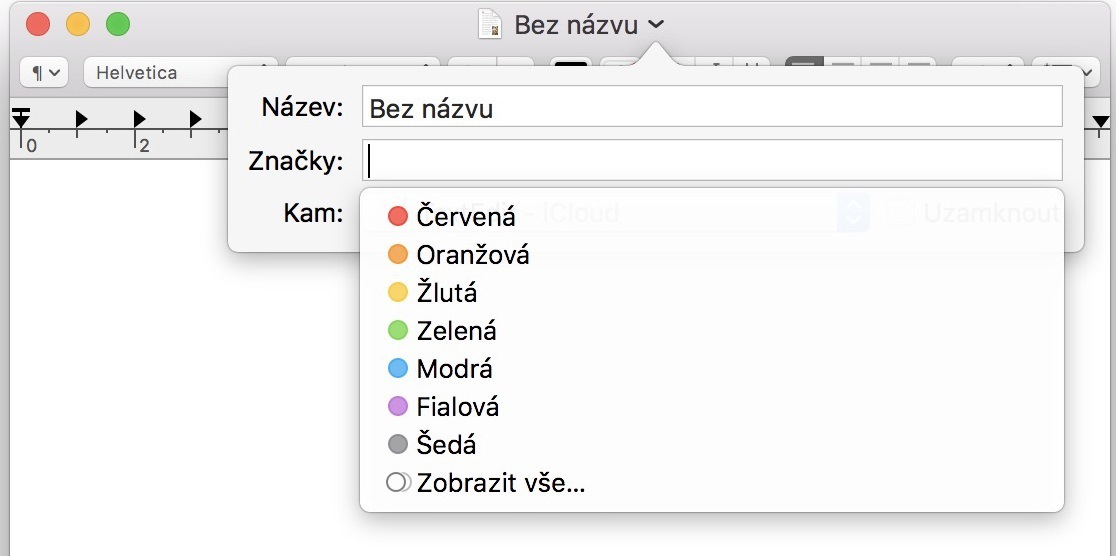
Task: Click into the Značky tags field
Action: 710,160
